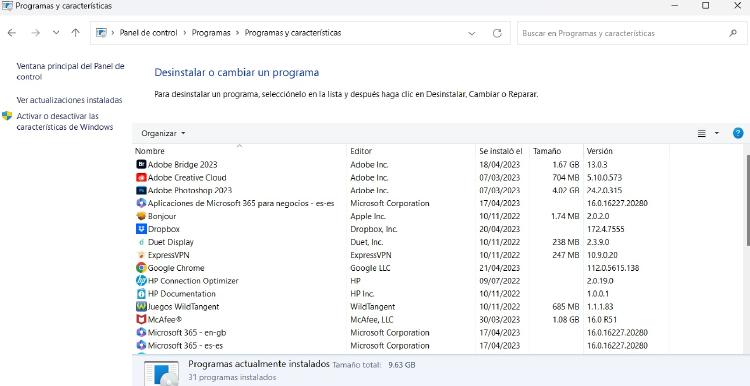Click the HP Connection Optimizer icon
Viewport: 750px width, 386px height.
pyautogui.click(x=141, y=281)
